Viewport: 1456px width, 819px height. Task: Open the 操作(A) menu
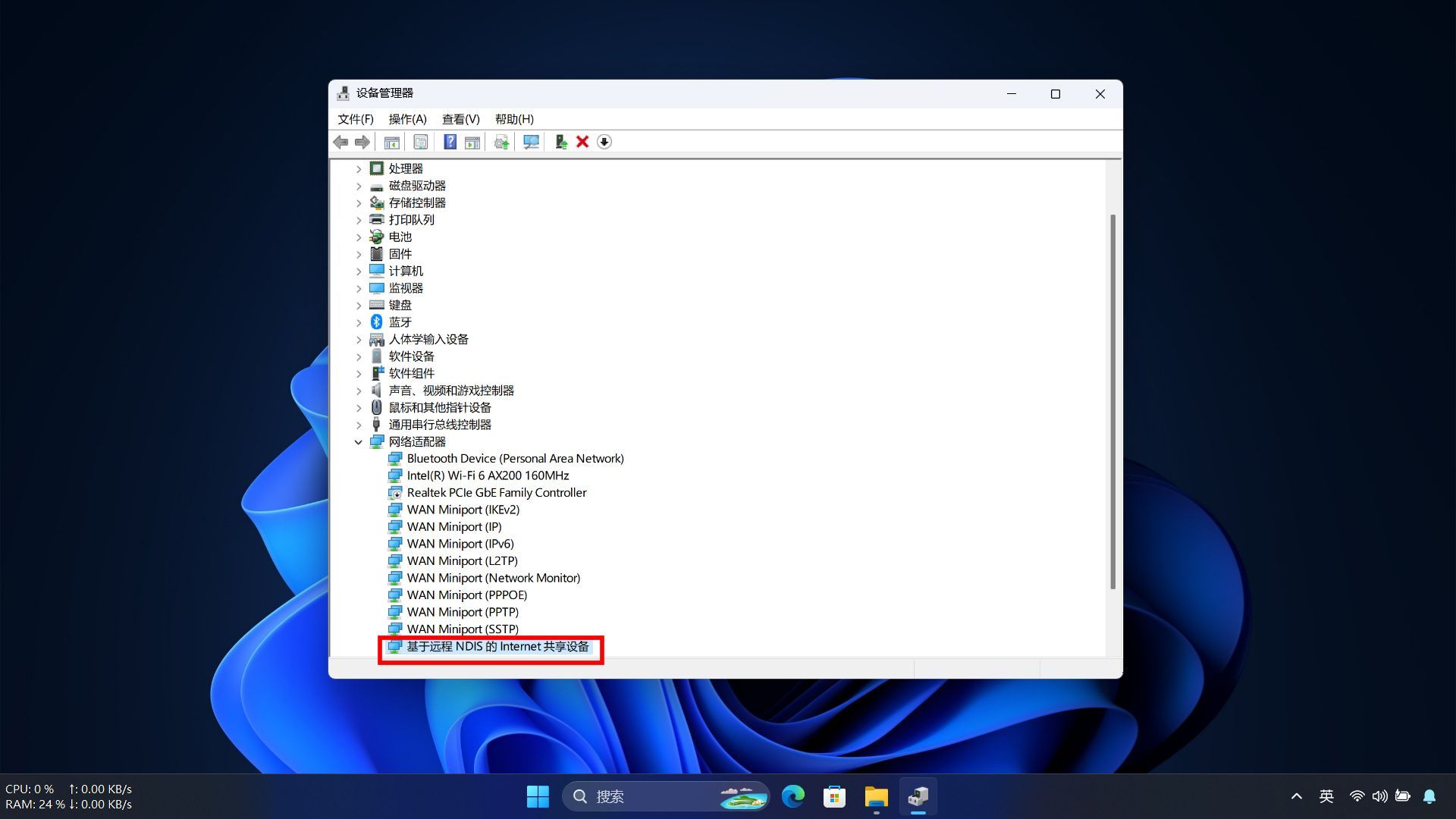pos(407,119)
